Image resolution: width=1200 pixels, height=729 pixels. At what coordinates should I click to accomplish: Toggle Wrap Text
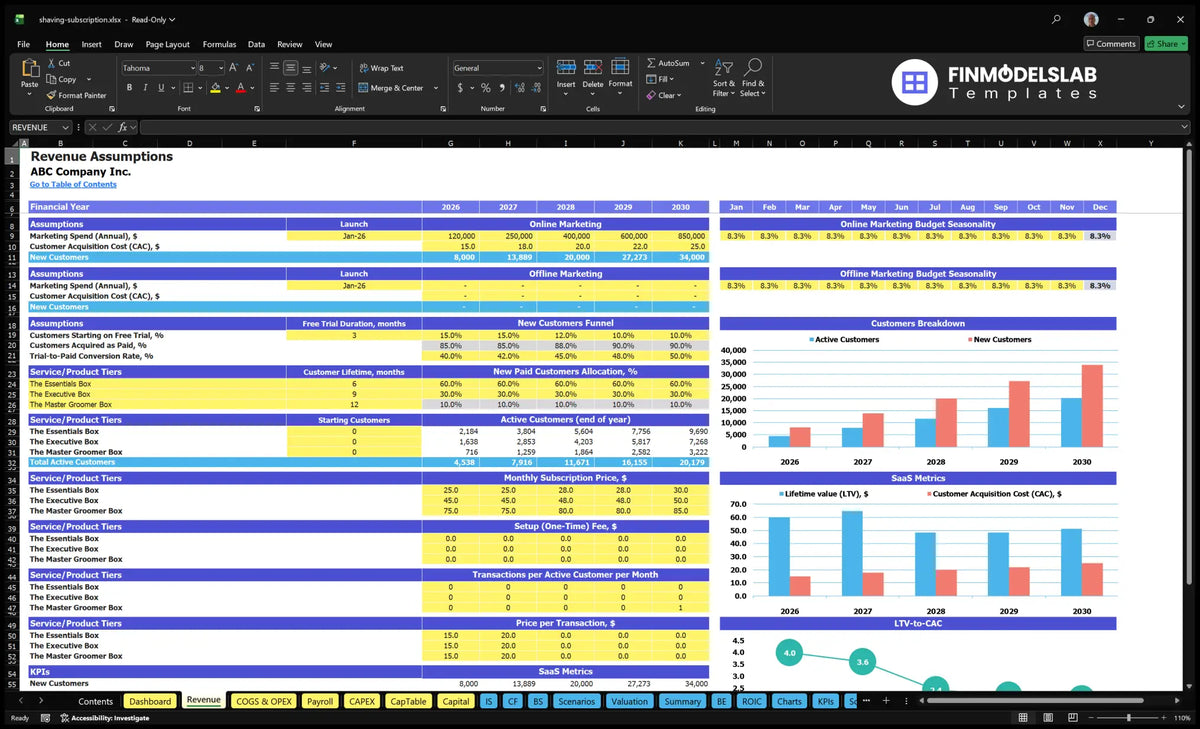pyautogui.click(x=381, y=68)
